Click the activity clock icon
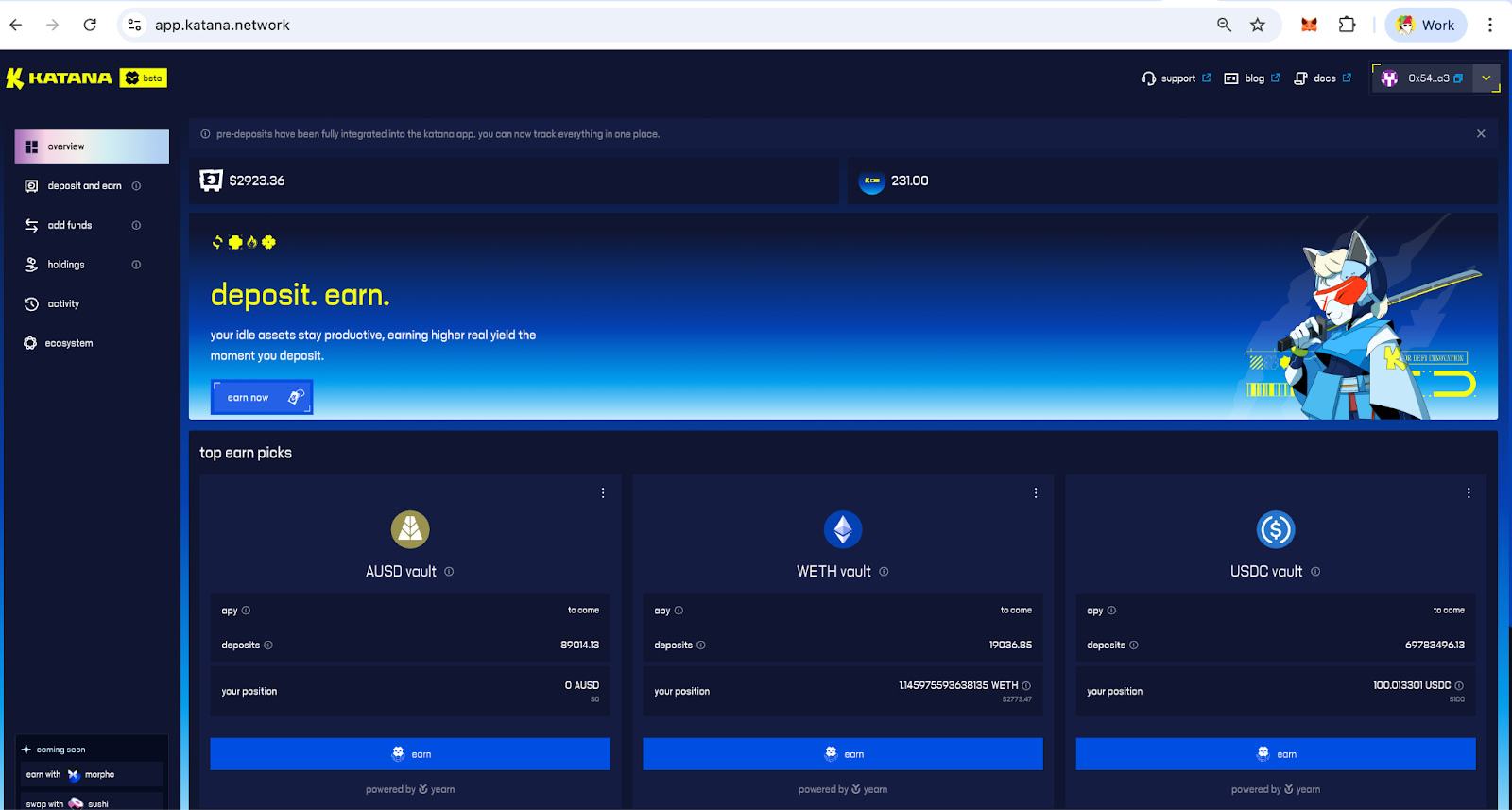This screenshot has height=810, width=1512. point(31,303)
